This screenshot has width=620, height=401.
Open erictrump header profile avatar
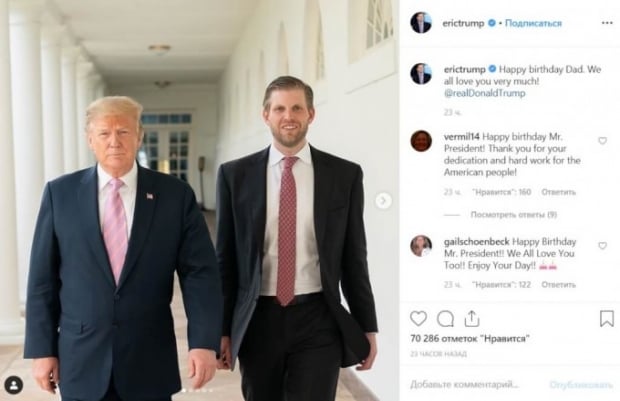point(421,23)
